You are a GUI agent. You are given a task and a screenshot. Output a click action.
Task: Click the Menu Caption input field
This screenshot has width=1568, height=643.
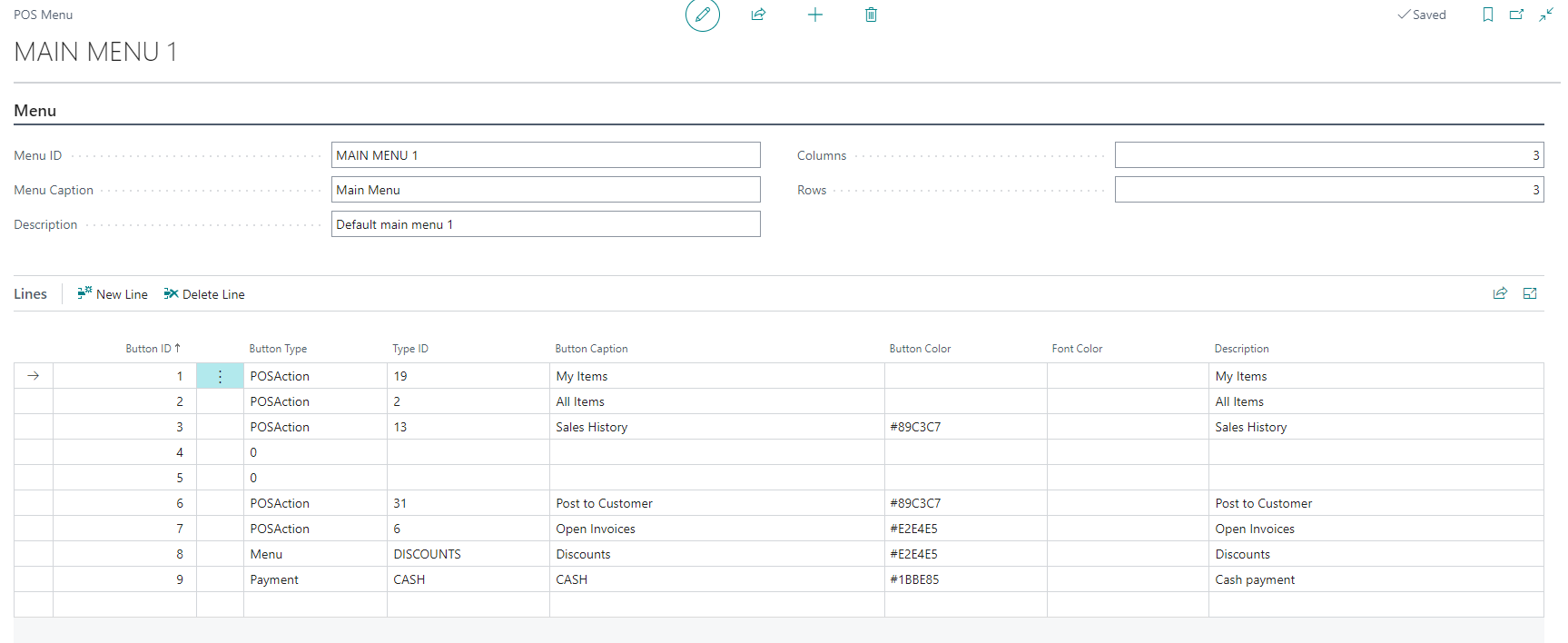545,190
